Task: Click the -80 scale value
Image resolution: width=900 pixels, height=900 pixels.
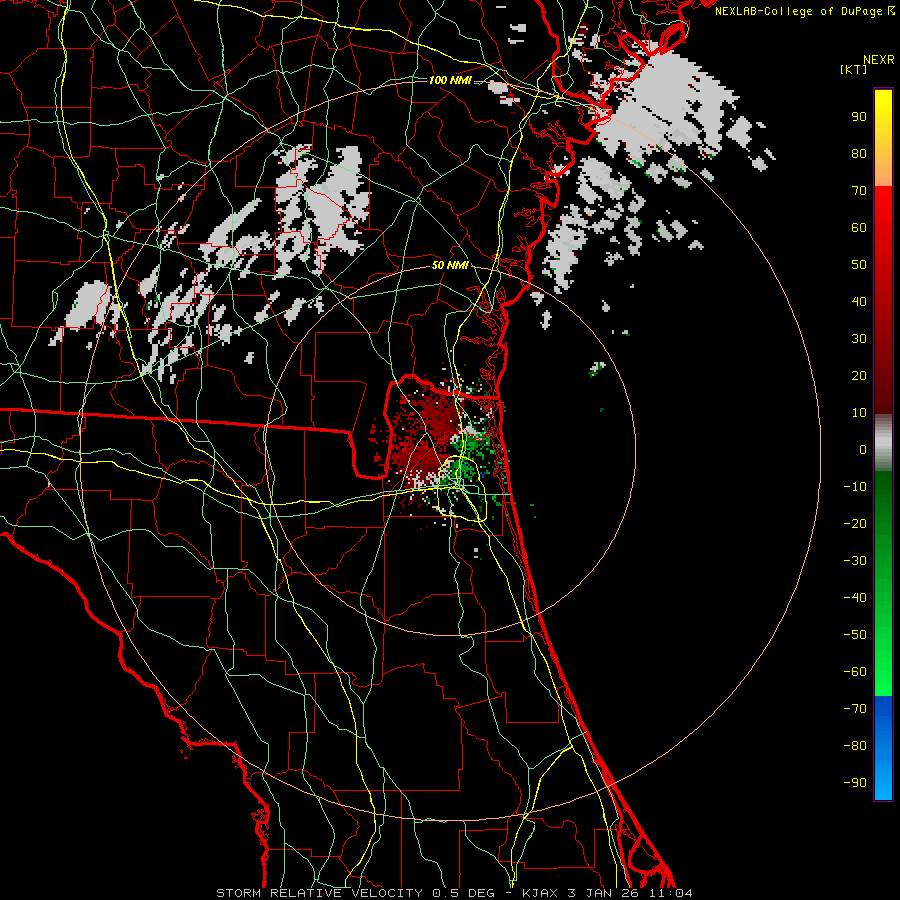Action: click(x=855, y=746)
